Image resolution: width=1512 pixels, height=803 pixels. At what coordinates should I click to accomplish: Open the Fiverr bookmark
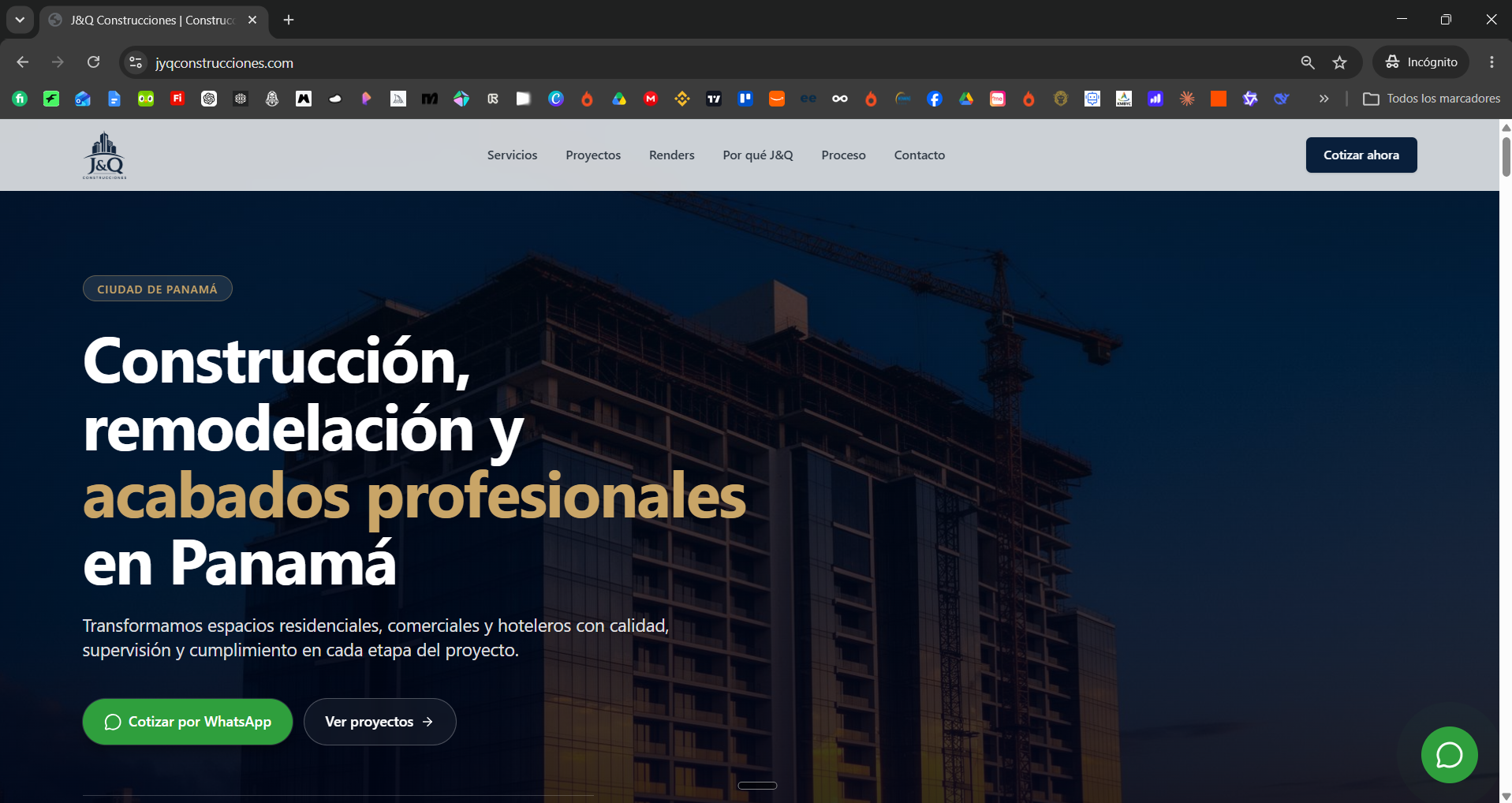point(20,99)
